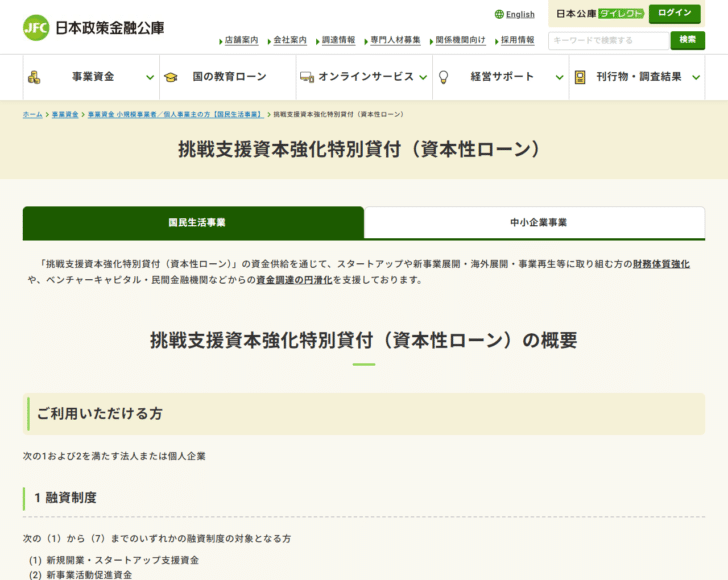Expand the オンラインサービス menu chevron
This screenshot has width=728, height=580.
pos(423,78)
